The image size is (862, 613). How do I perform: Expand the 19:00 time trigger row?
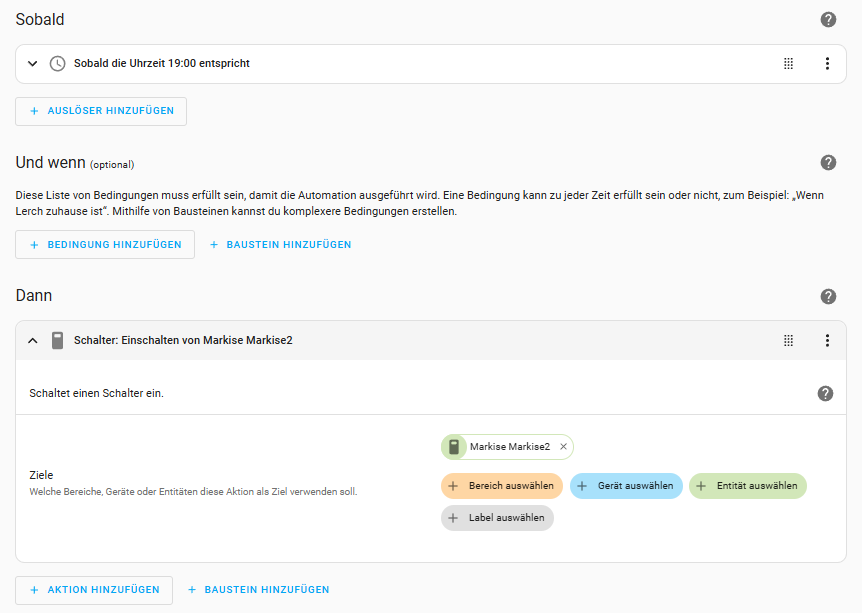pos(32,63)
